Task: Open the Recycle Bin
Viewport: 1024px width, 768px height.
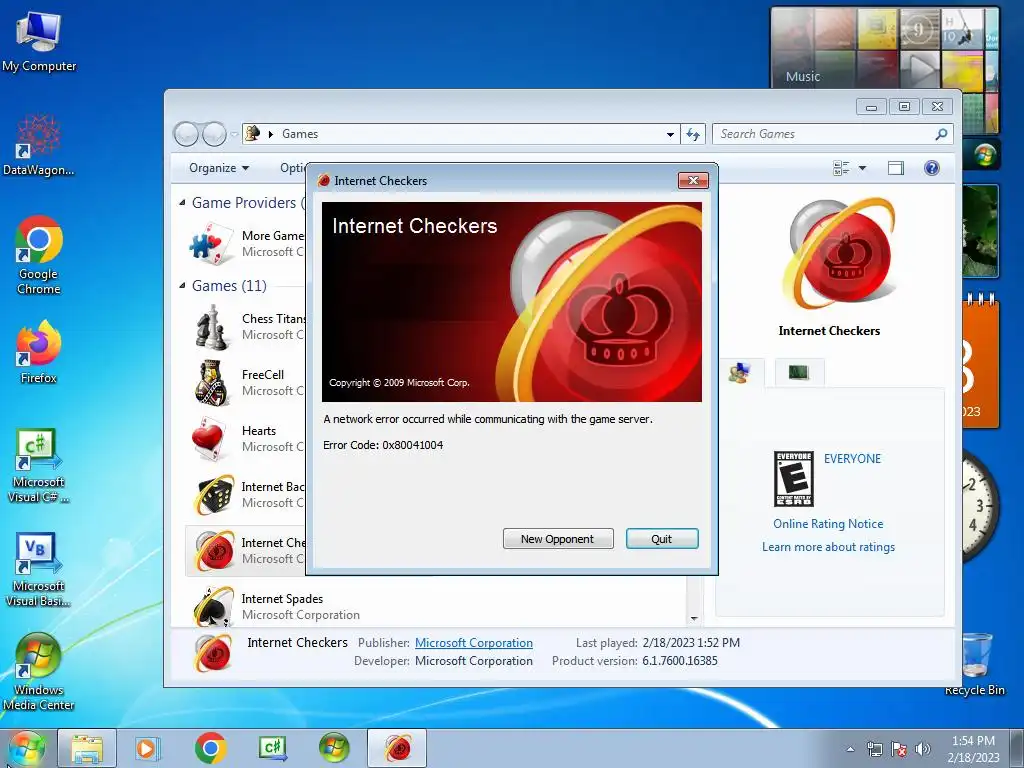Action: click(974, 664)
